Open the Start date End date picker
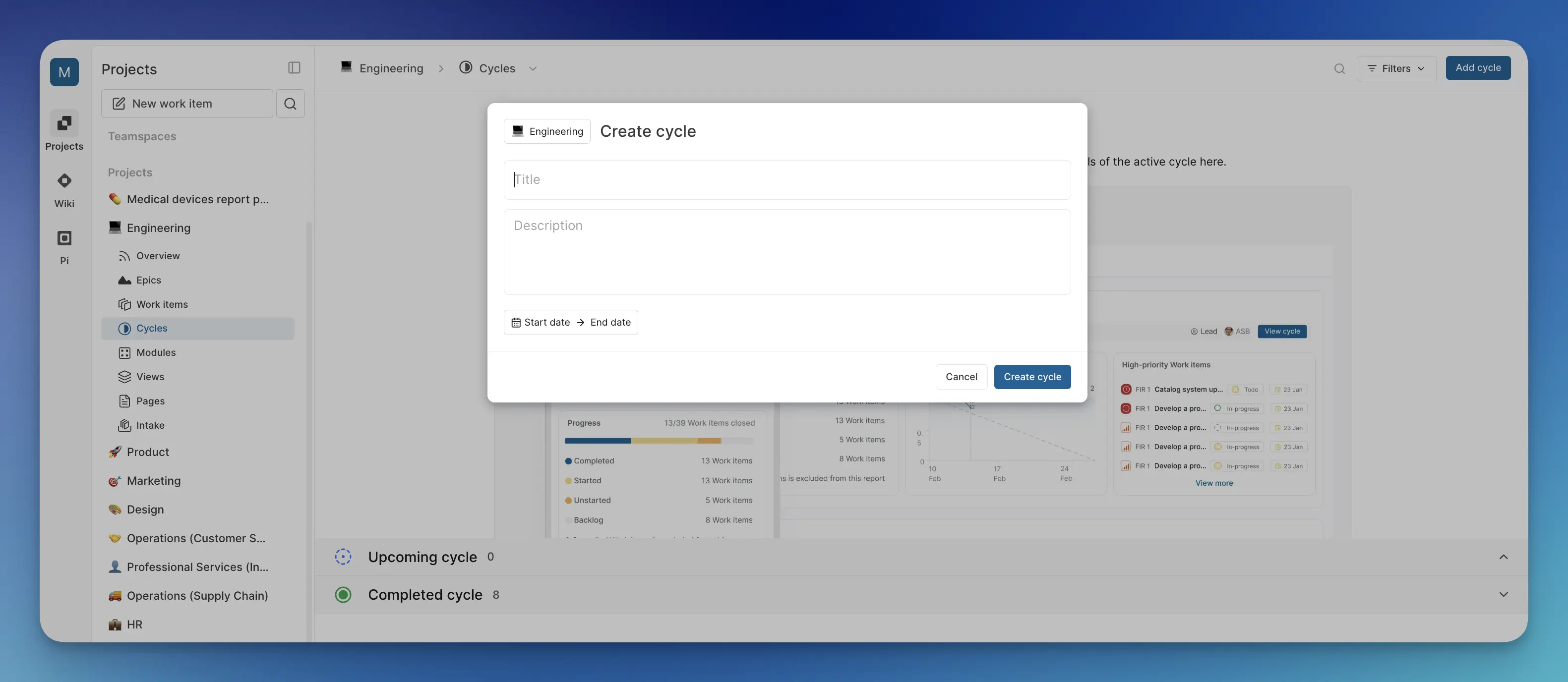Screen dimensions: 1568x682 [x=570, y=323]
